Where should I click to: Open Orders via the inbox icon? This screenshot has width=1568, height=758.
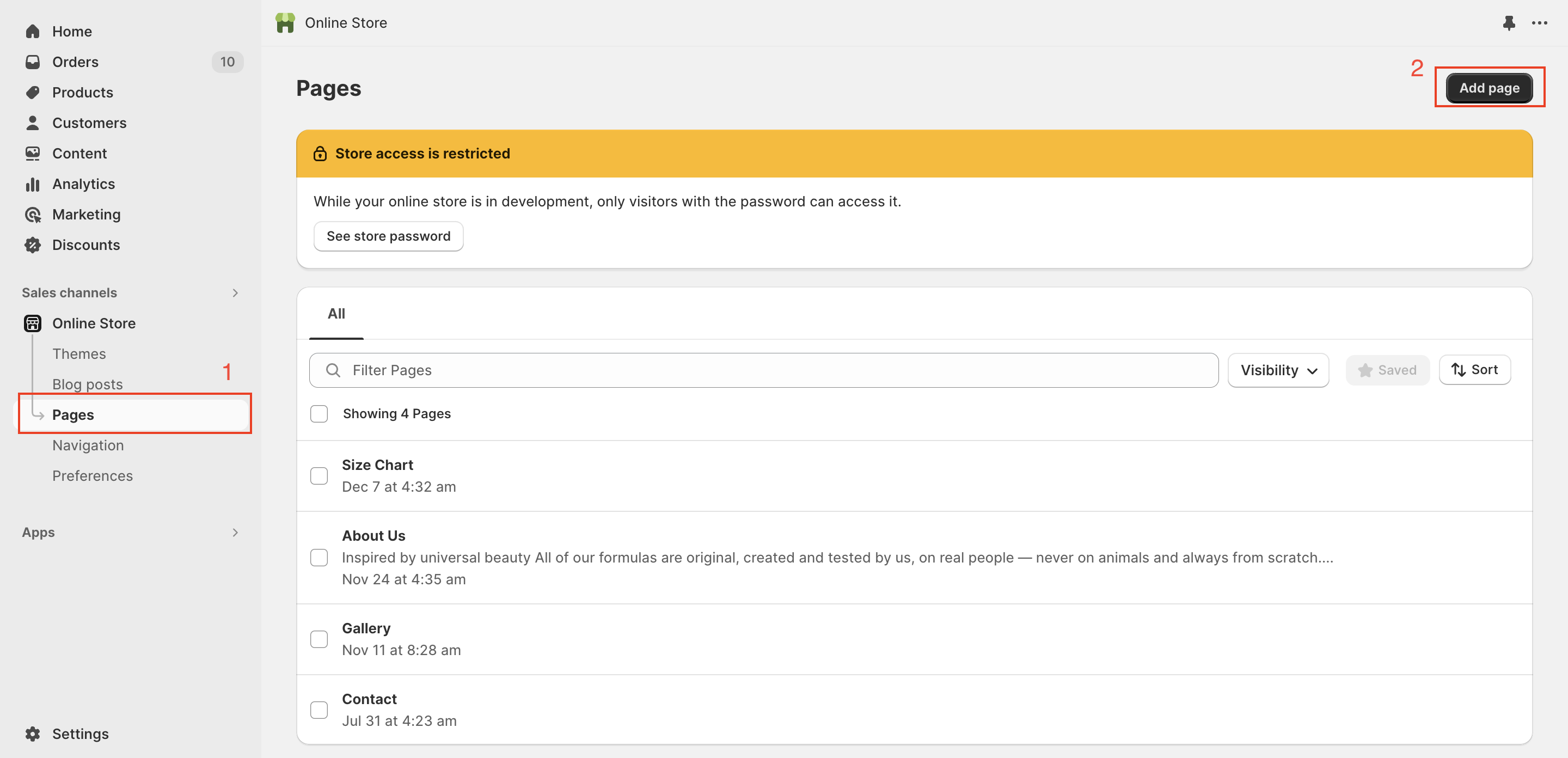pyautogui.click(x=33, y=62)
